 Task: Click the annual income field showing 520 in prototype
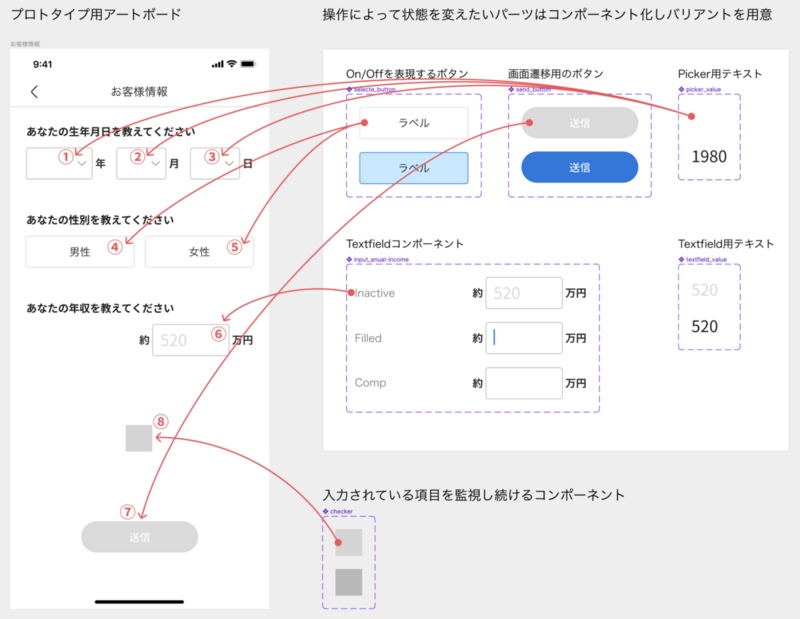tap(191, 340)
